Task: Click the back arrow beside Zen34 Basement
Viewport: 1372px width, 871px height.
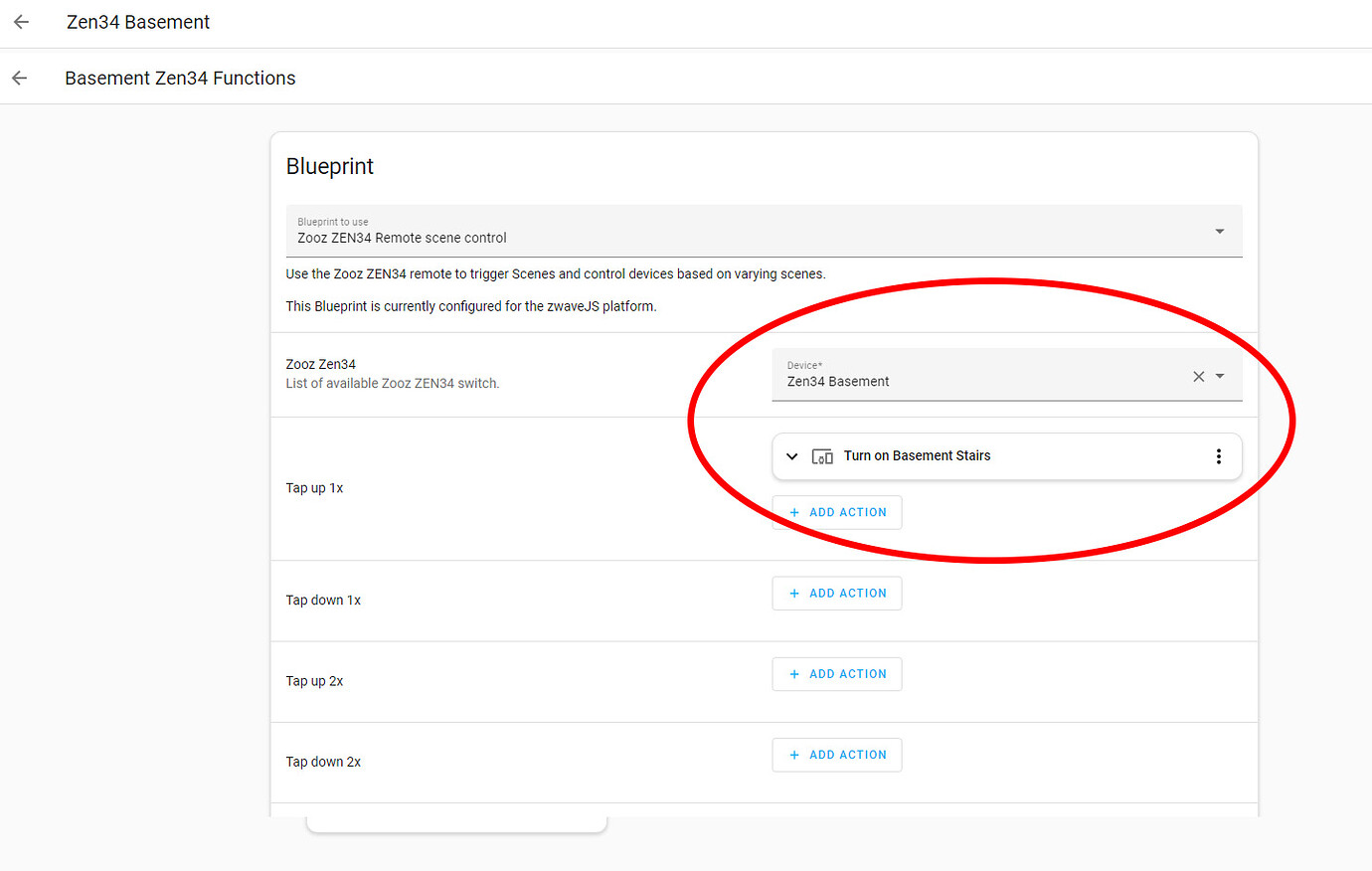Action: pos(20,22)
